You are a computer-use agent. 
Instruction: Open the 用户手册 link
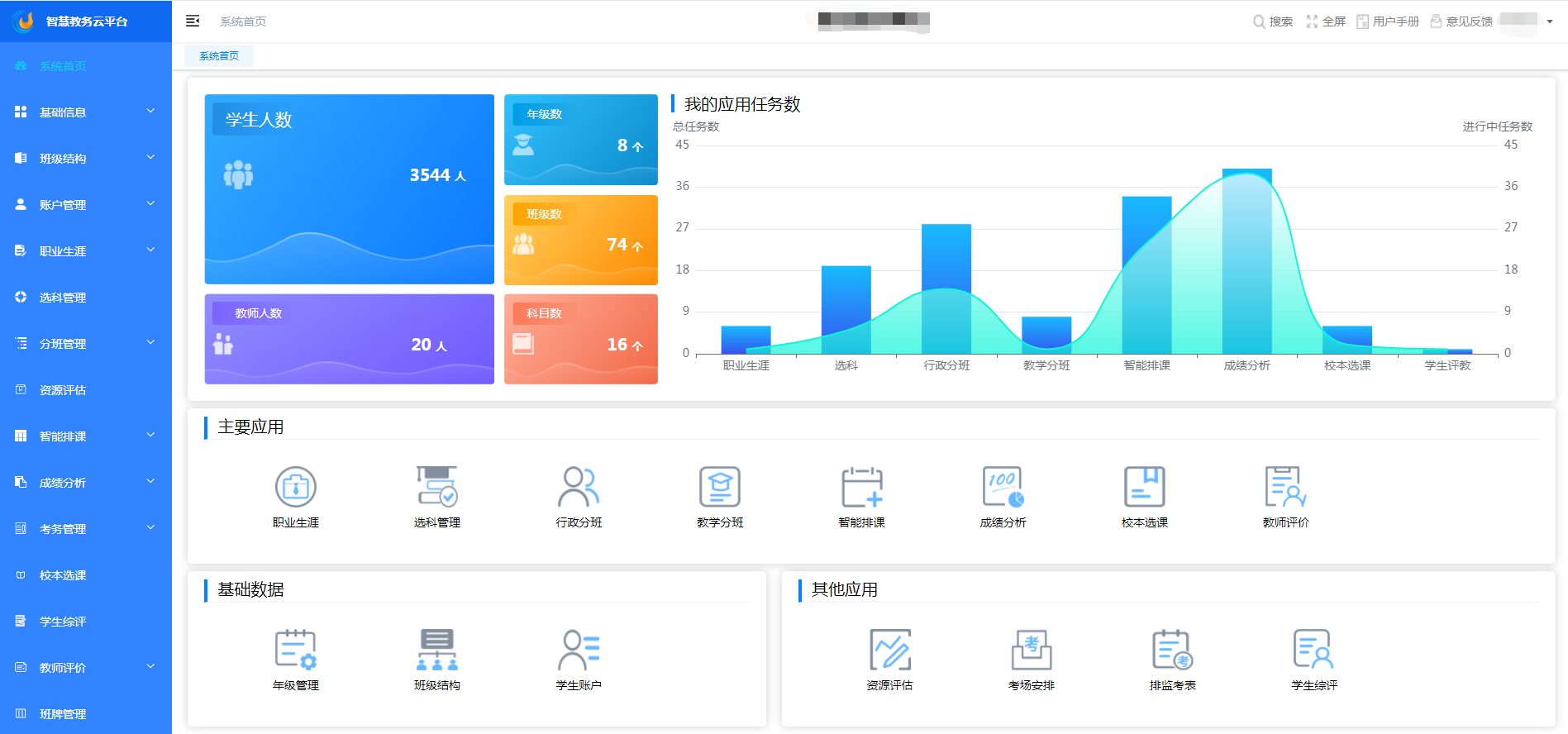tap(1388, 21)
